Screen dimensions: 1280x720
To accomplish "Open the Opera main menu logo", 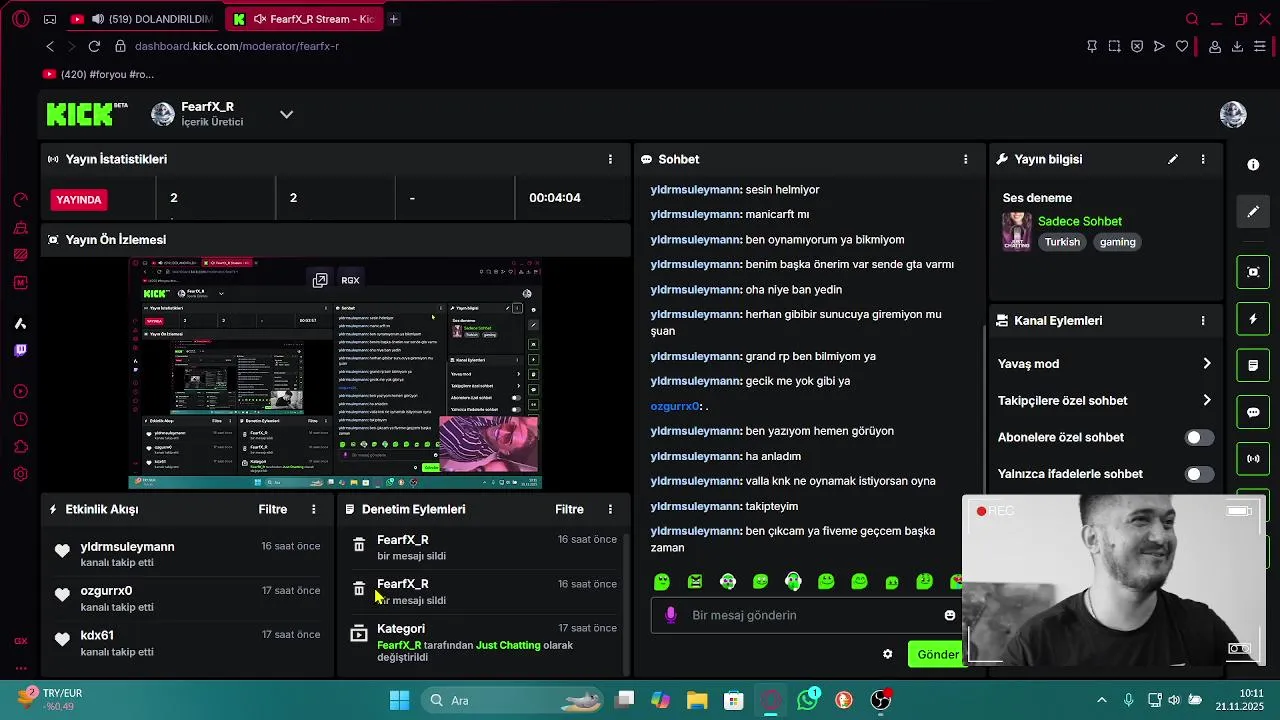I will [x=20, y=19].
